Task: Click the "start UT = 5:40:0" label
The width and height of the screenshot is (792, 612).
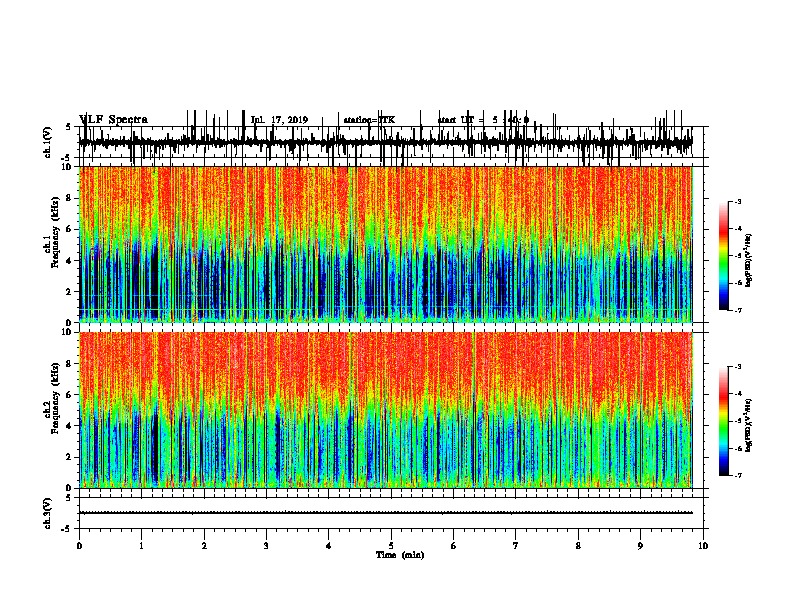Action: (x=483, y=120)
